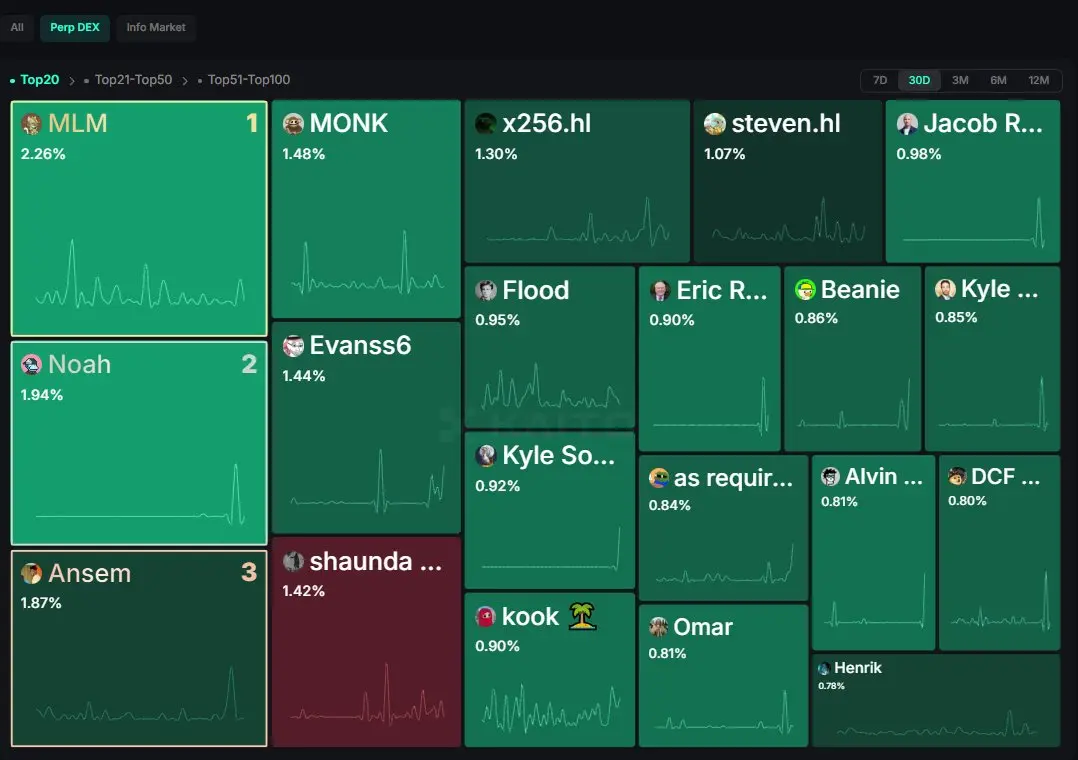Open the Henrik treemap tile
The height and width of the screenshot is (760, 1078).
(x=936, y=699)
